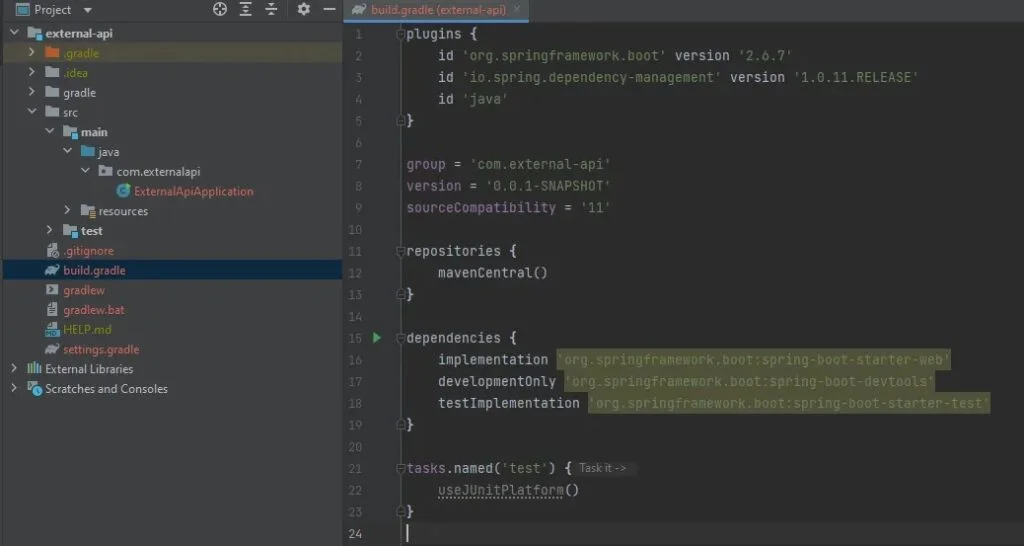The image size is (1024, 546).
Task: Collapse the src folder
Action: 31,112
